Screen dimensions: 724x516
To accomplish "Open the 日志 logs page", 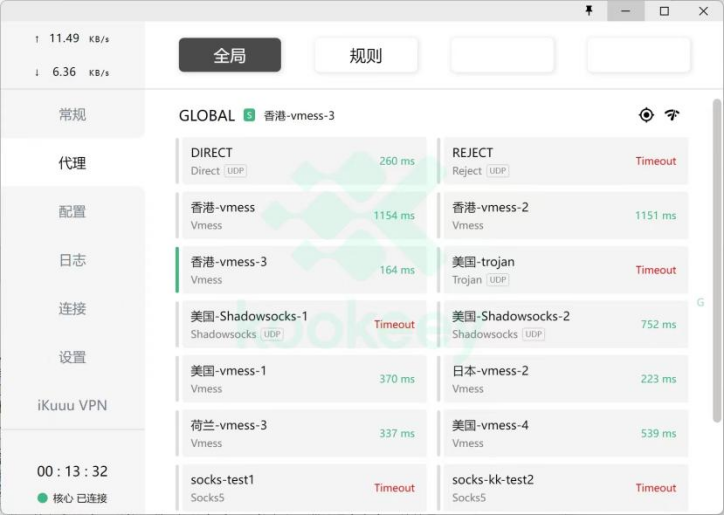I will click(x=72, y=260).
